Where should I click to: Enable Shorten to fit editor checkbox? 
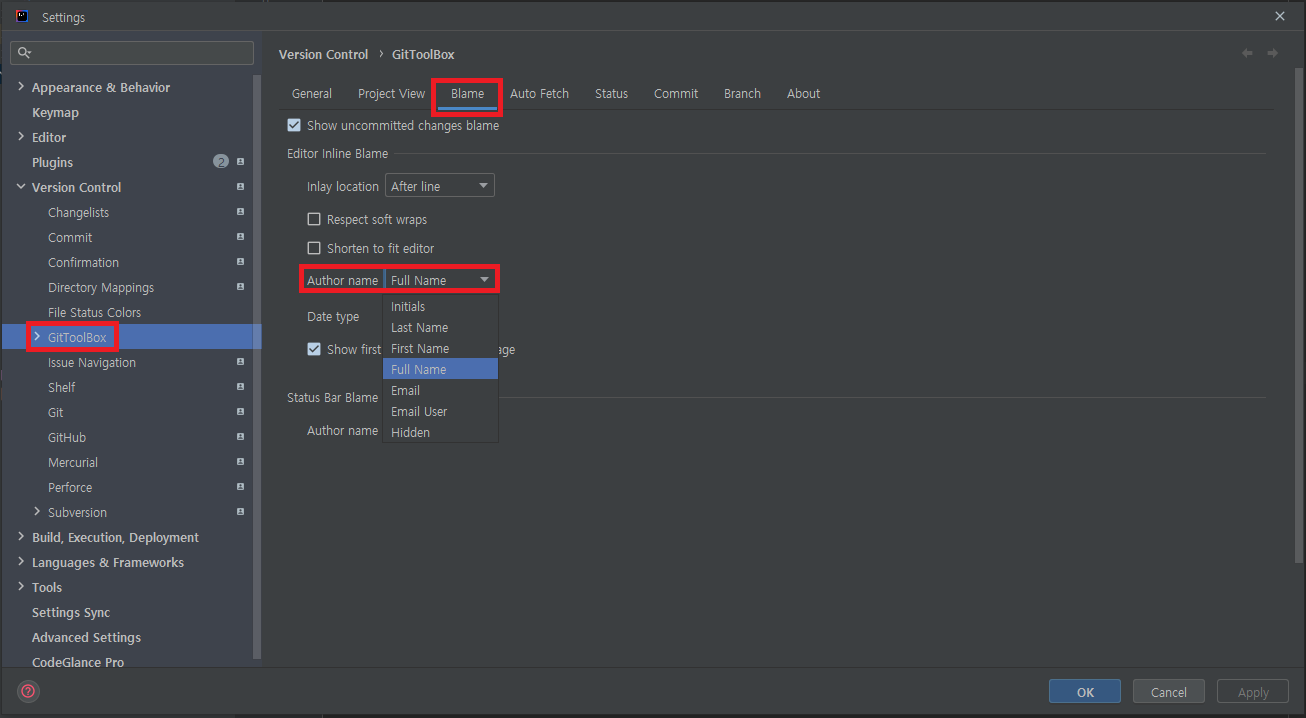coord(314,248)
